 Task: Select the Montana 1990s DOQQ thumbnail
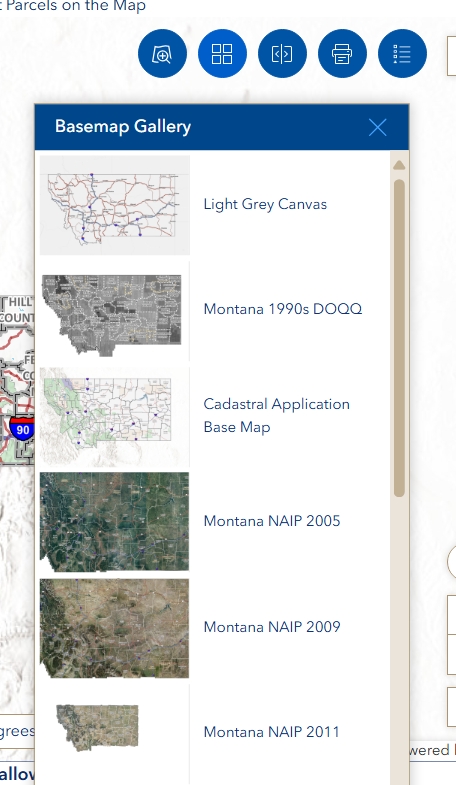115,311
